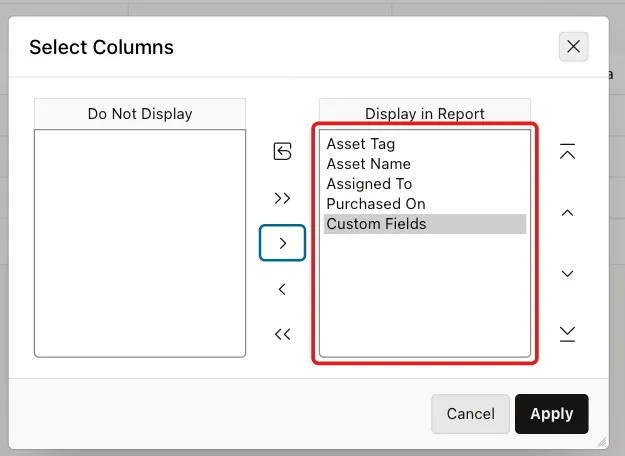Move selected column right with single arrow

click(282, 243)
